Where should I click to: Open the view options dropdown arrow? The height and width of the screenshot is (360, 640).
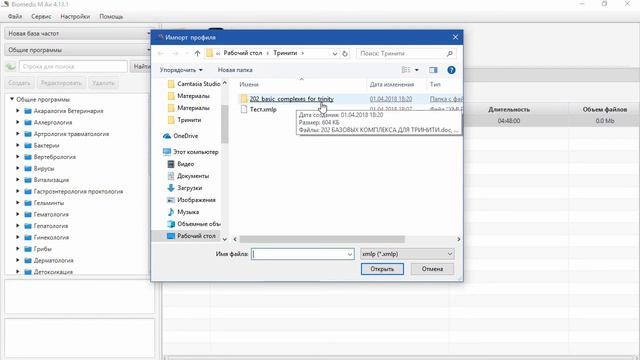tap(417, 70)
